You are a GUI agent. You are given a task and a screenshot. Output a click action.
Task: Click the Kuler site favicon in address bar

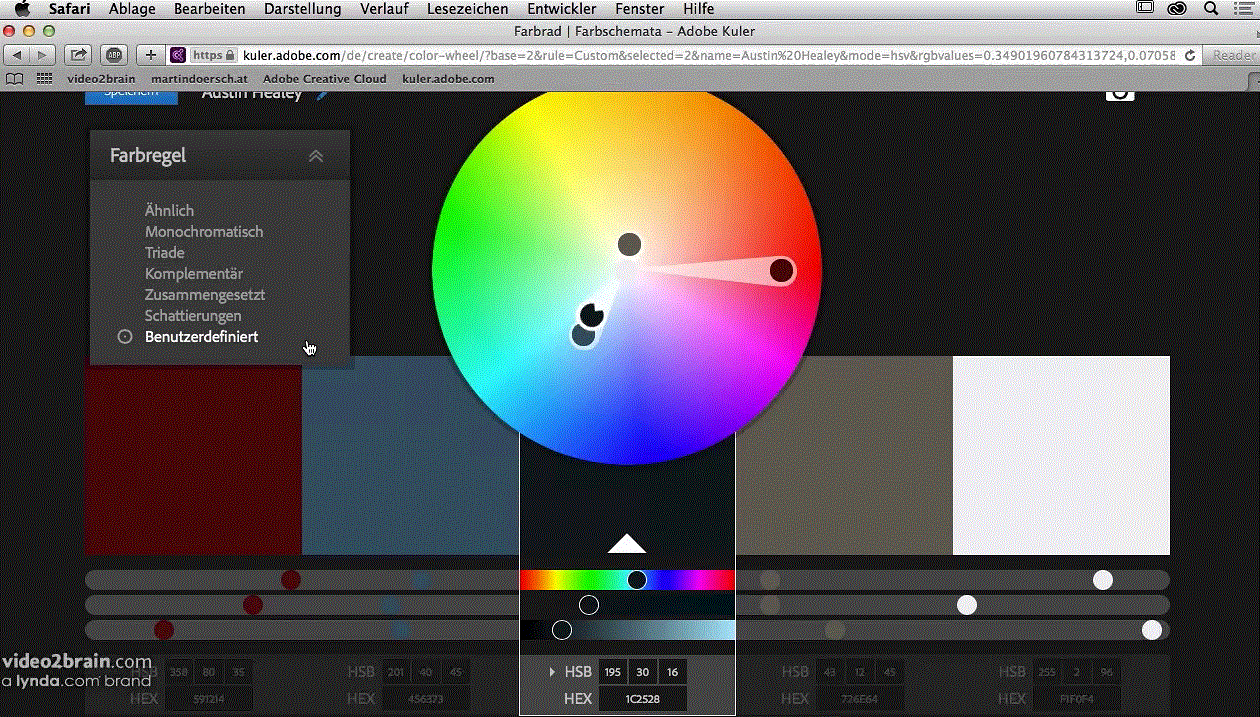tap(179, 55)
